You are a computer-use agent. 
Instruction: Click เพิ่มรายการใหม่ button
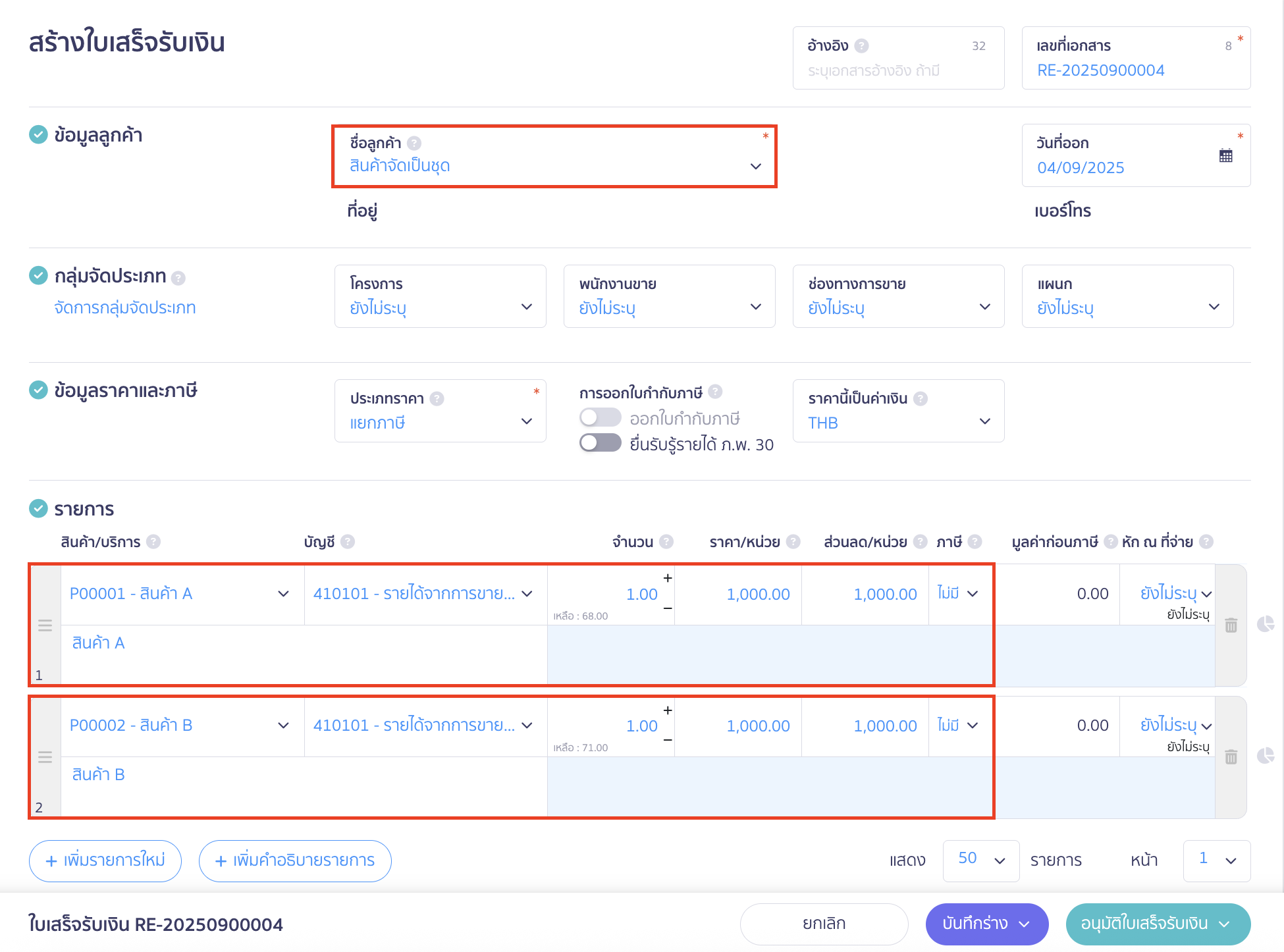coord(105,860)
